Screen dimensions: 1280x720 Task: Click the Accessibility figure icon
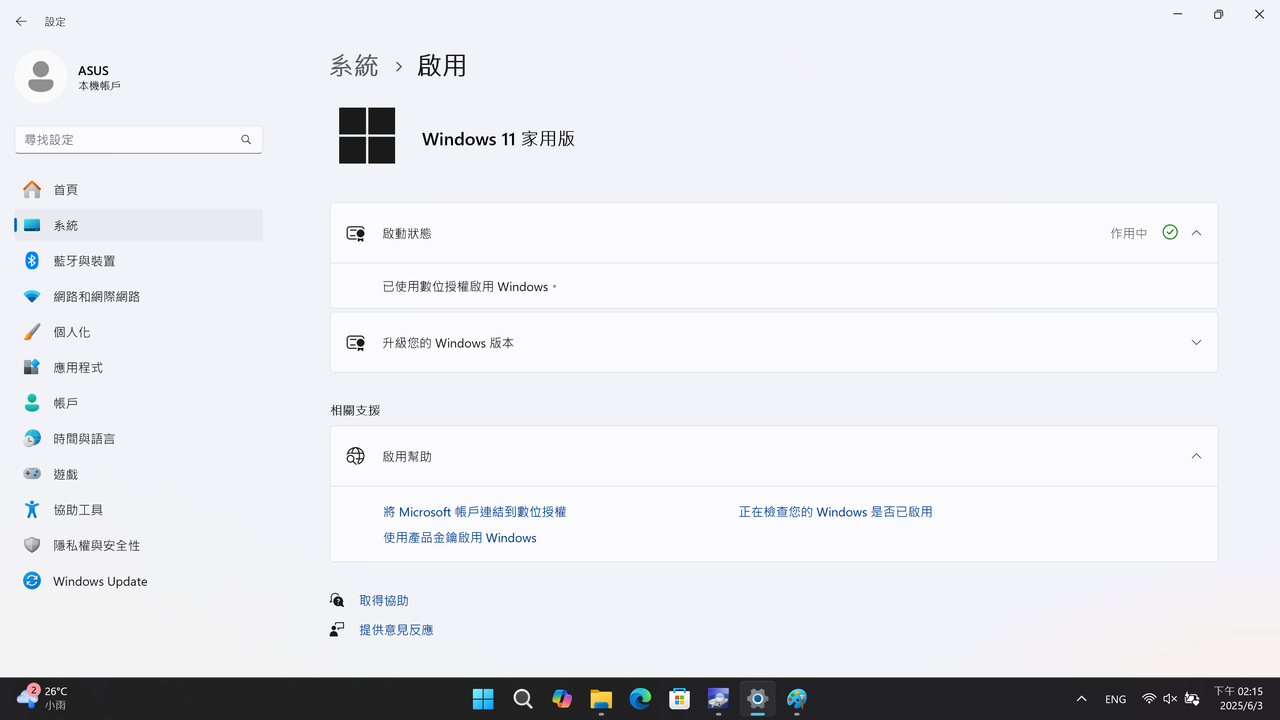[32, 509]
